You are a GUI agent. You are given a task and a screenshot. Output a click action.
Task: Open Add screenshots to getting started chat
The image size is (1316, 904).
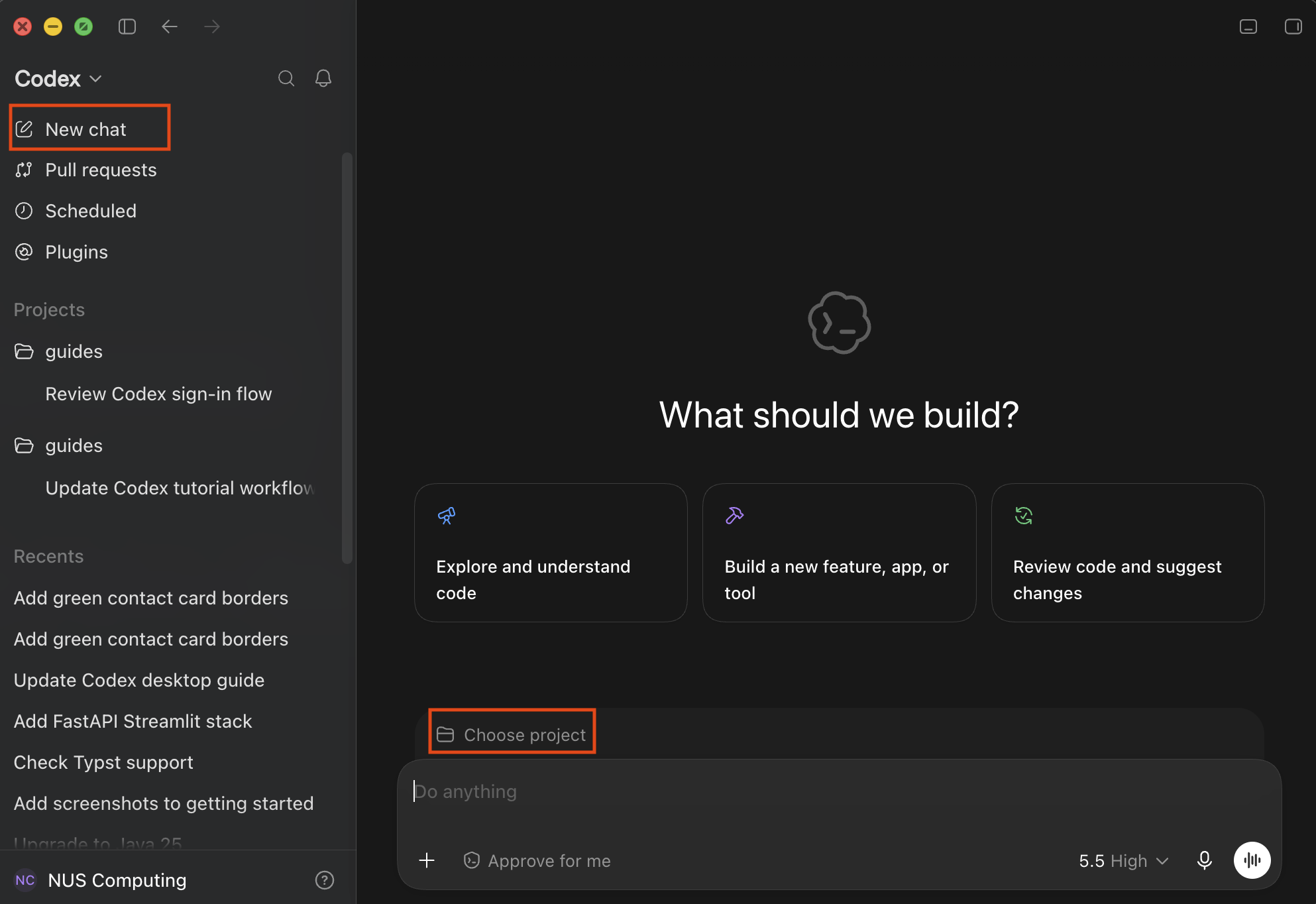(164, 803)
